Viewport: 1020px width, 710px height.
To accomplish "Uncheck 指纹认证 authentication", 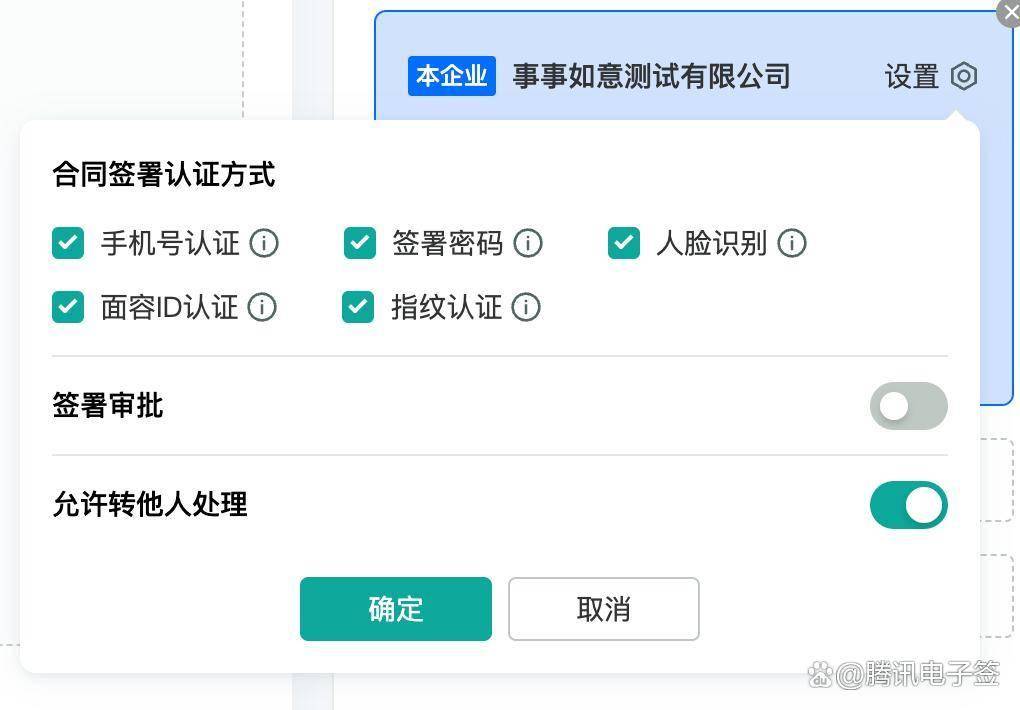I will (x=357, y=307).
